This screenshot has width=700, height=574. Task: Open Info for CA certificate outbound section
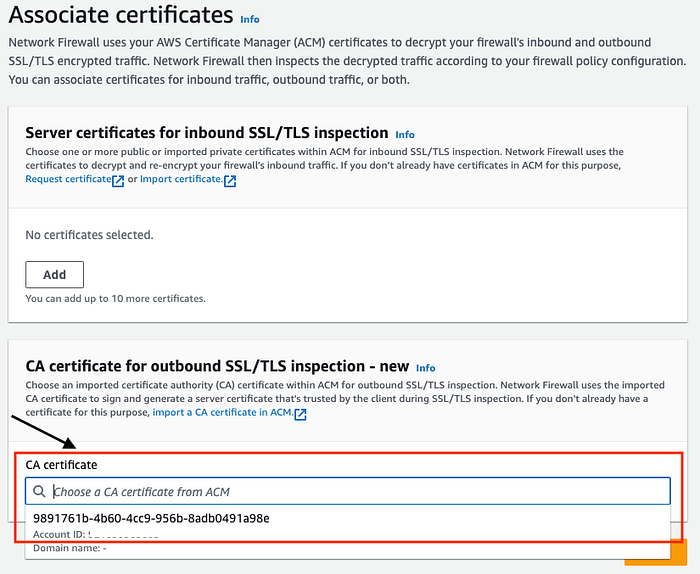click(x=425, y=368)
